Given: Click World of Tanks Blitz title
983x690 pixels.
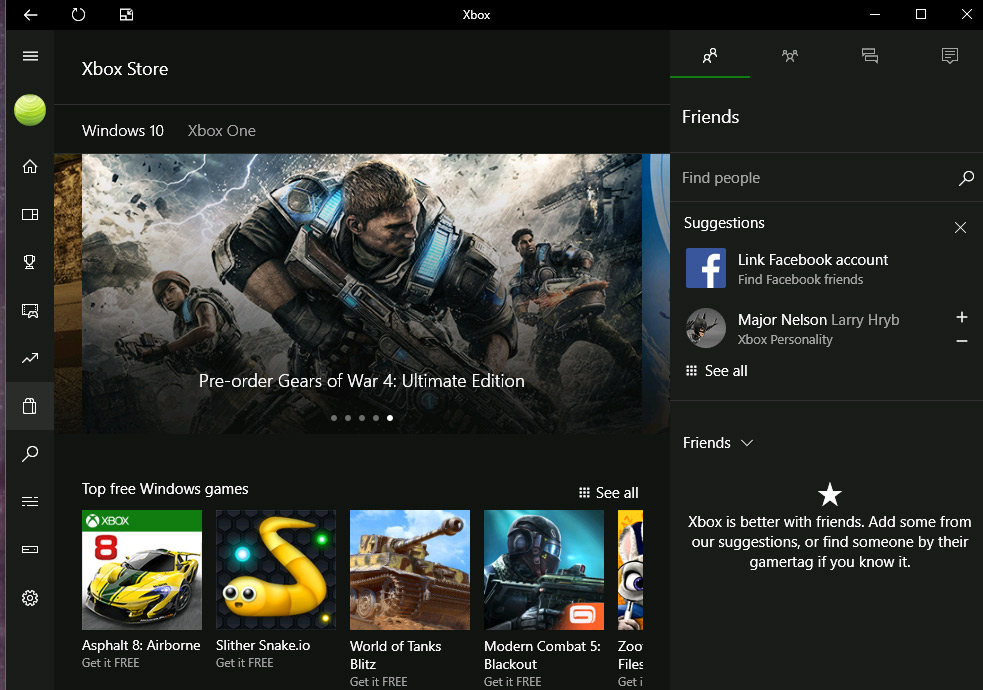Looking at the screenshot, I should point(396,655).
